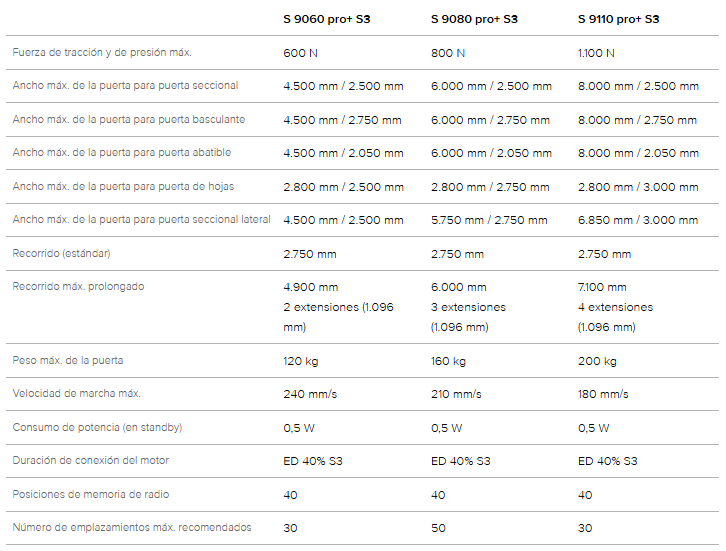Click the 160 kg weight value

[x=448, y=361]
